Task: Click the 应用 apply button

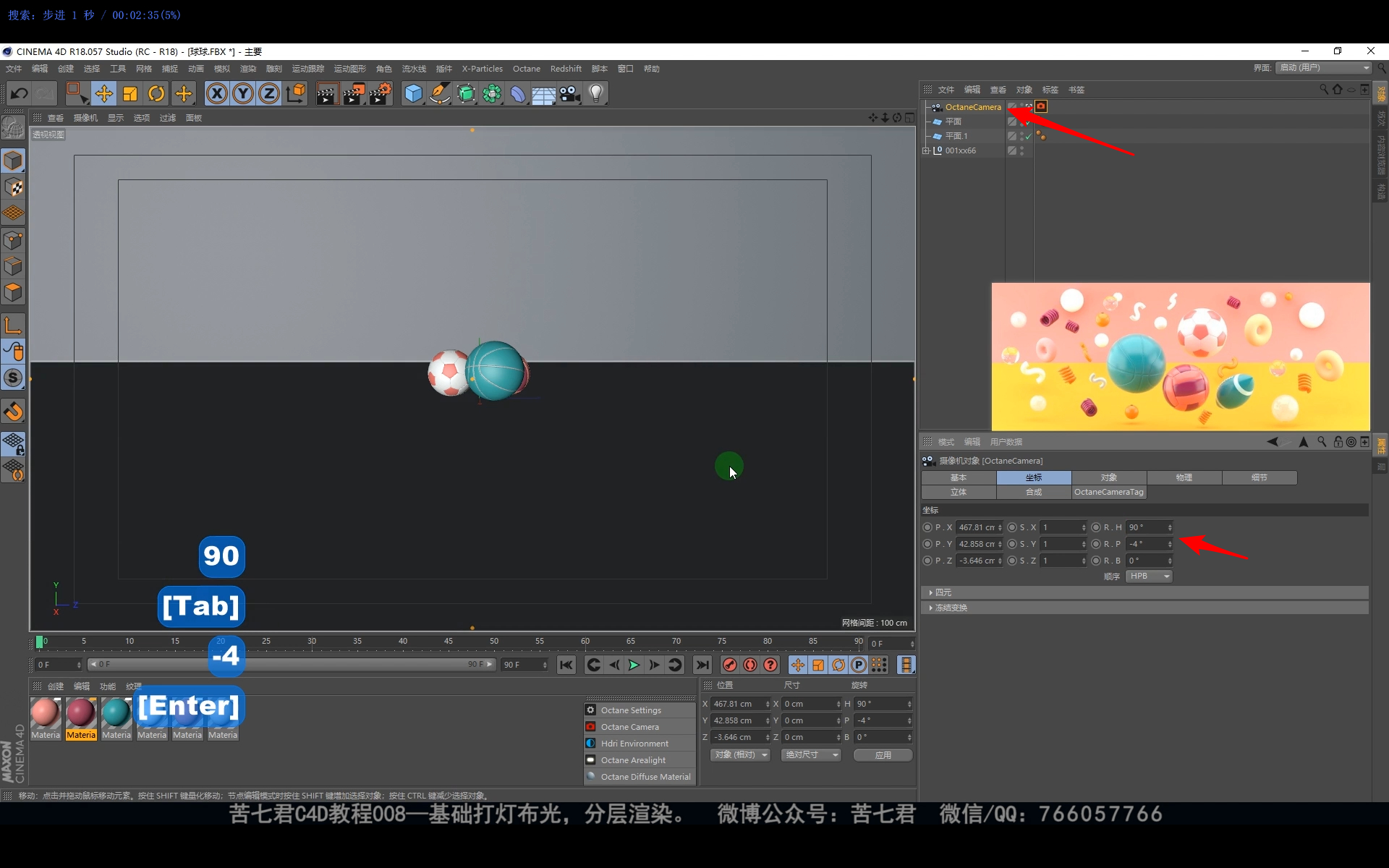Action: tap(883, 754)
